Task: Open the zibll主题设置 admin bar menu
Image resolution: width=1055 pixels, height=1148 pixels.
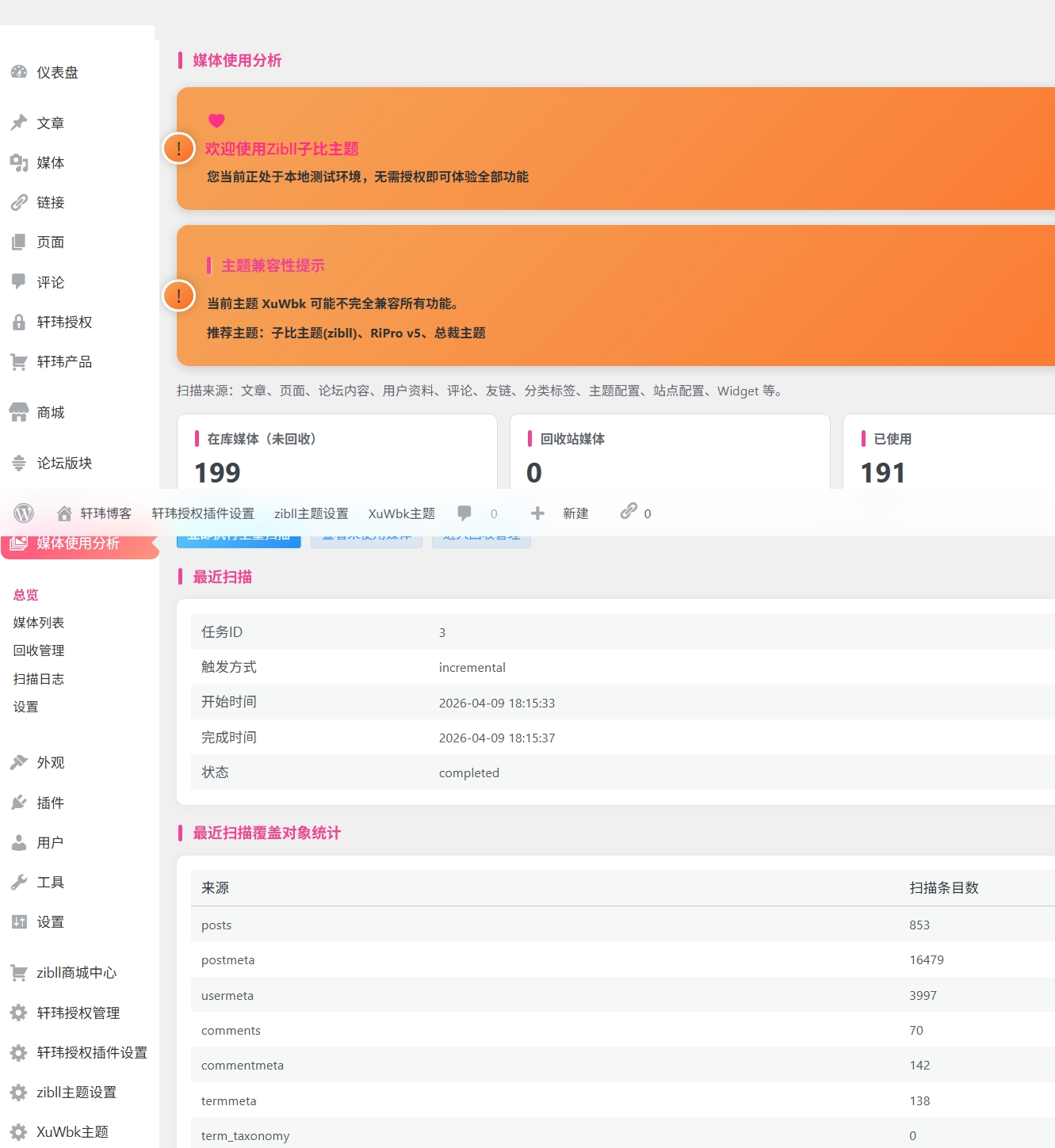Action: [312, 513]
